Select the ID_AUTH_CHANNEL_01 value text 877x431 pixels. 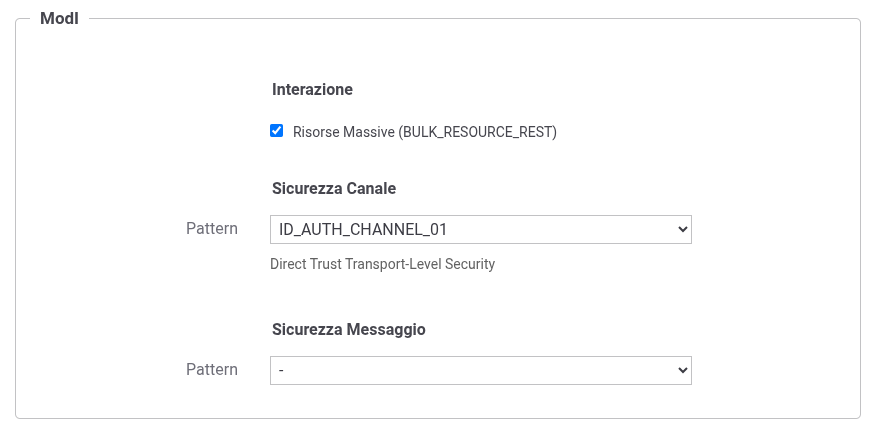point(363,229)
